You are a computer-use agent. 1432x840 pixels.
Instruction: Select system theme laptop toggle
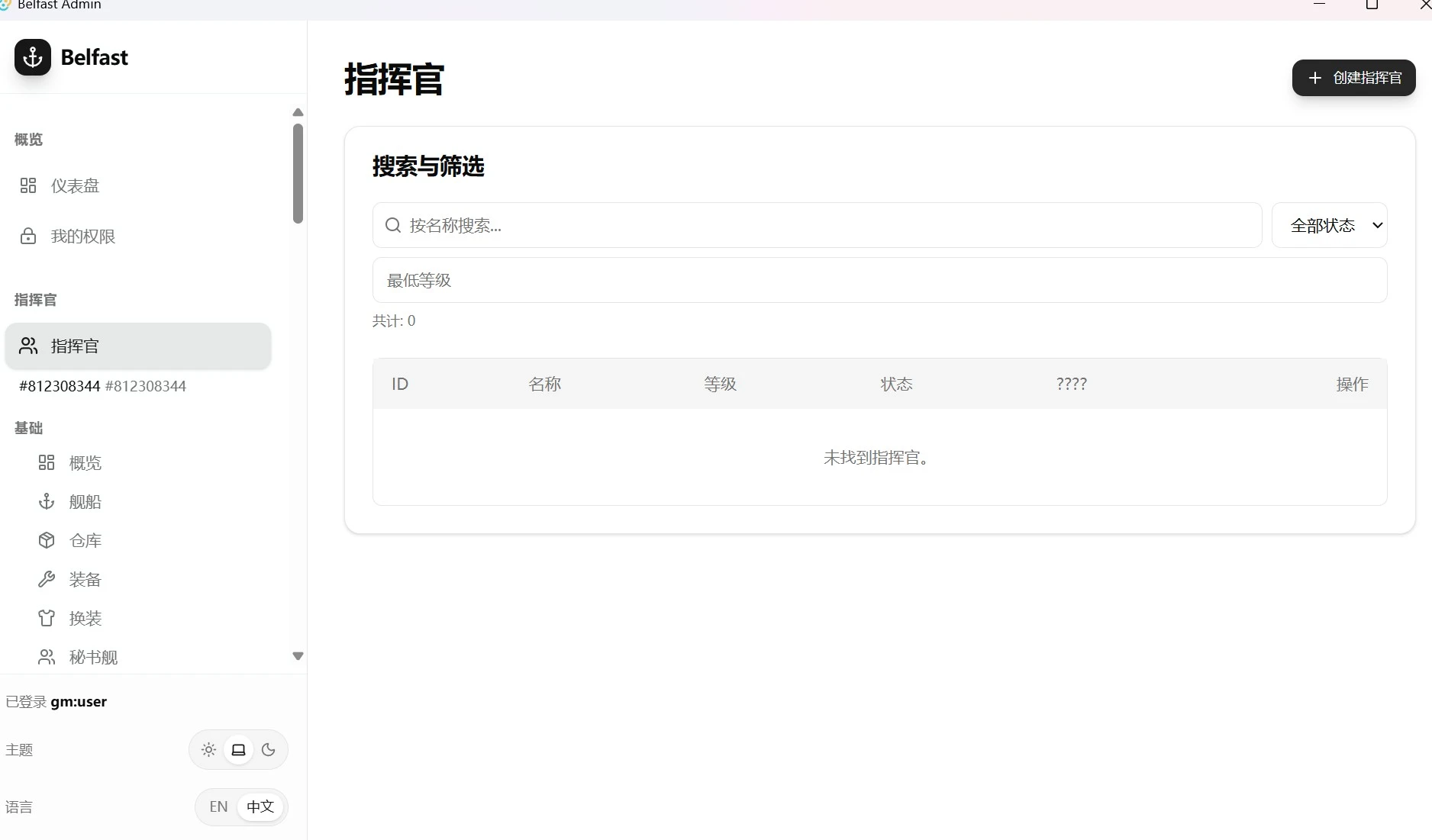[238, 750]
